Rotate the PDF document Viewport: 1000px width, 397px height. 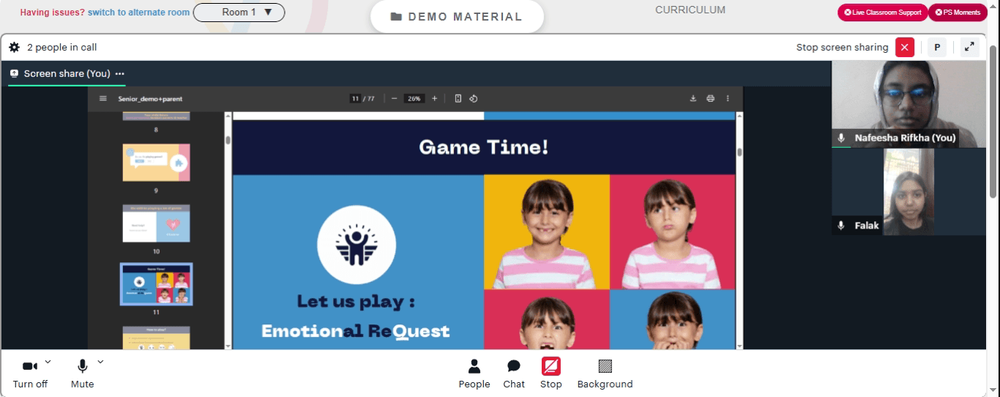coord(473,98)
